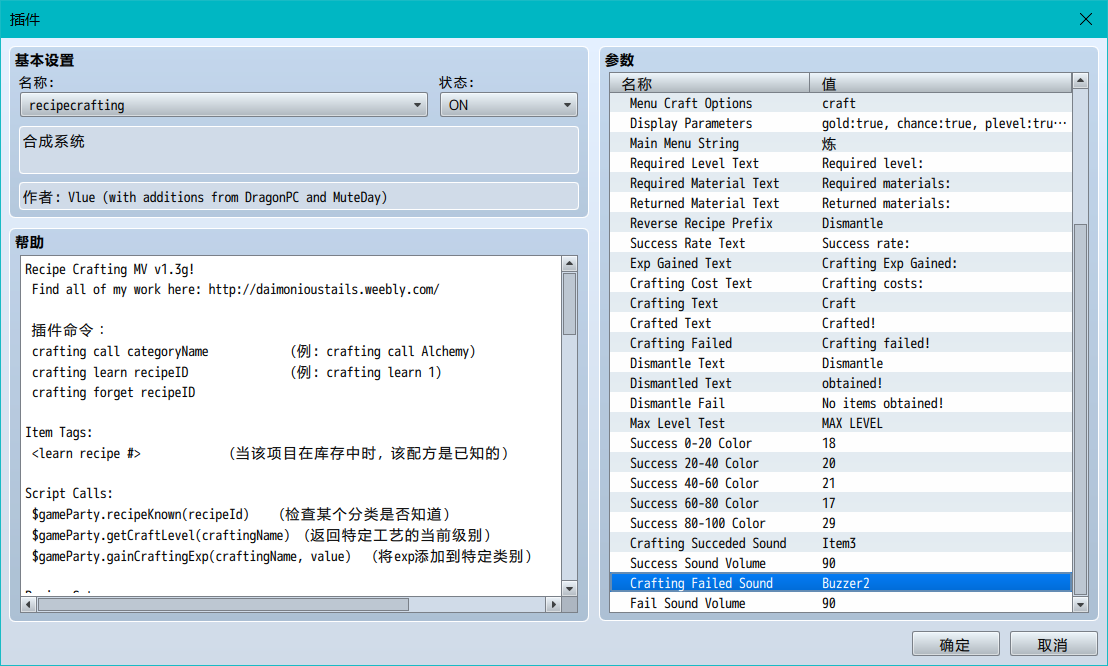1108x666 pixels.
Task: Close the 插件 dialog window
Action: pyautogui.click(x=1086, y=19)
